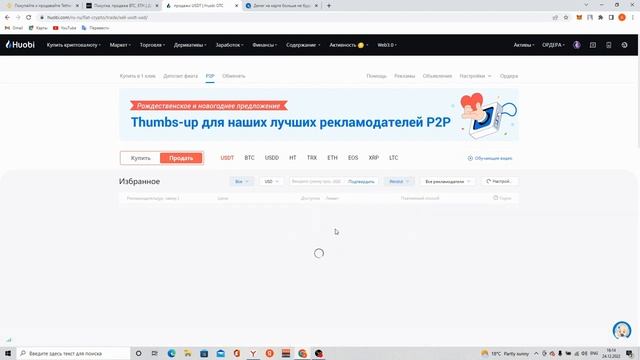Switch to the P2P tab
Image resolution: width=640 pixels, height=360 pixels.
tap(210, 76)
